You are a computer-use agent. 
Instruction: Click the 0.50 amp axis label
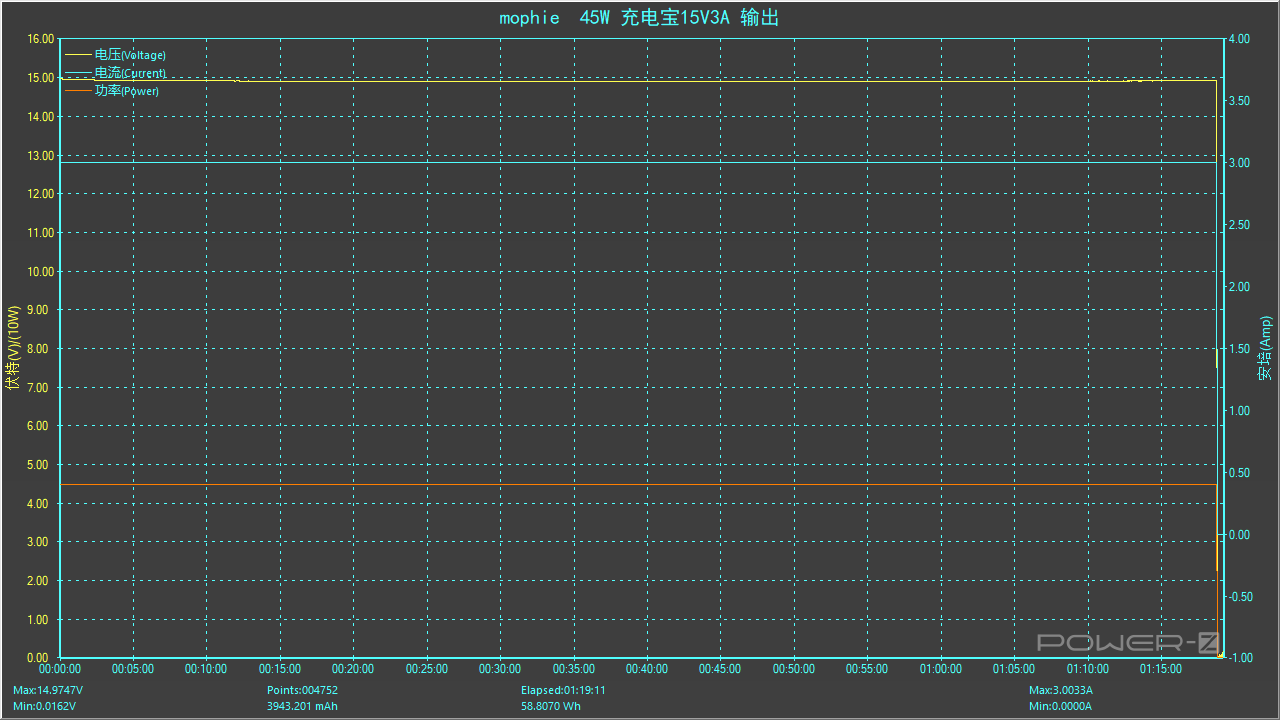[1239, 473]
